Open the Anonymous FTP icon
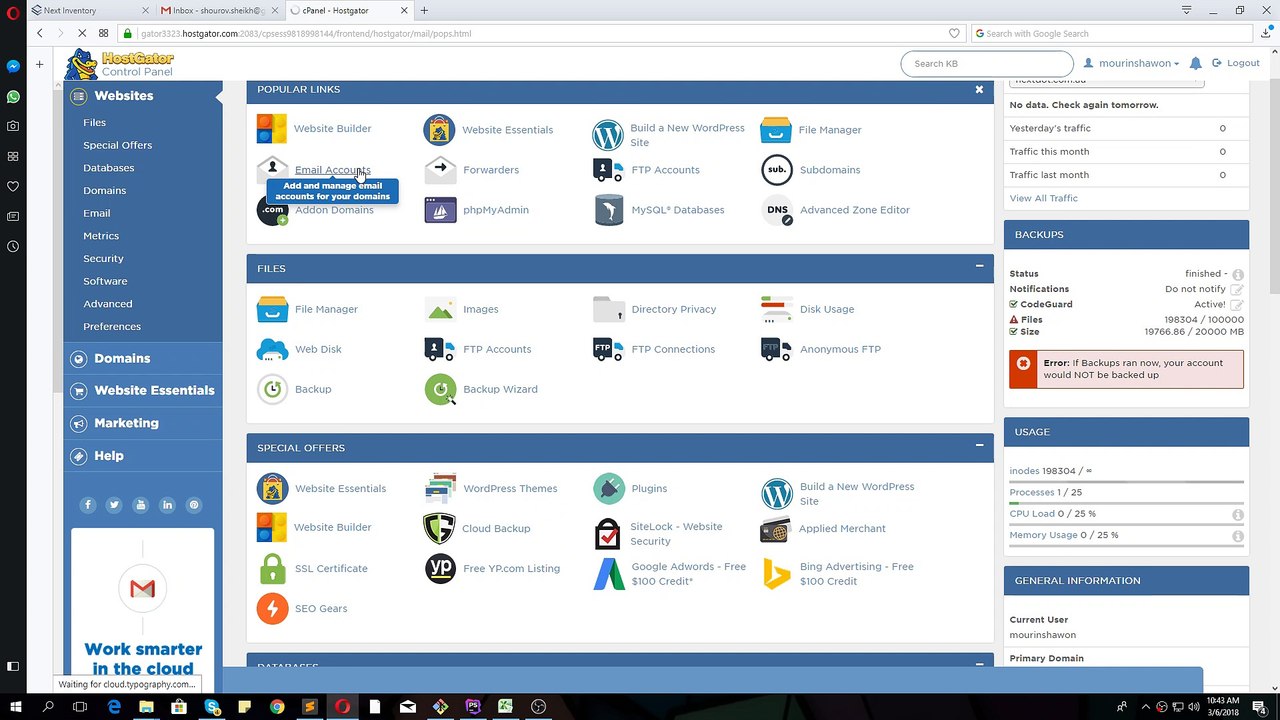 [x=776, y=349]
